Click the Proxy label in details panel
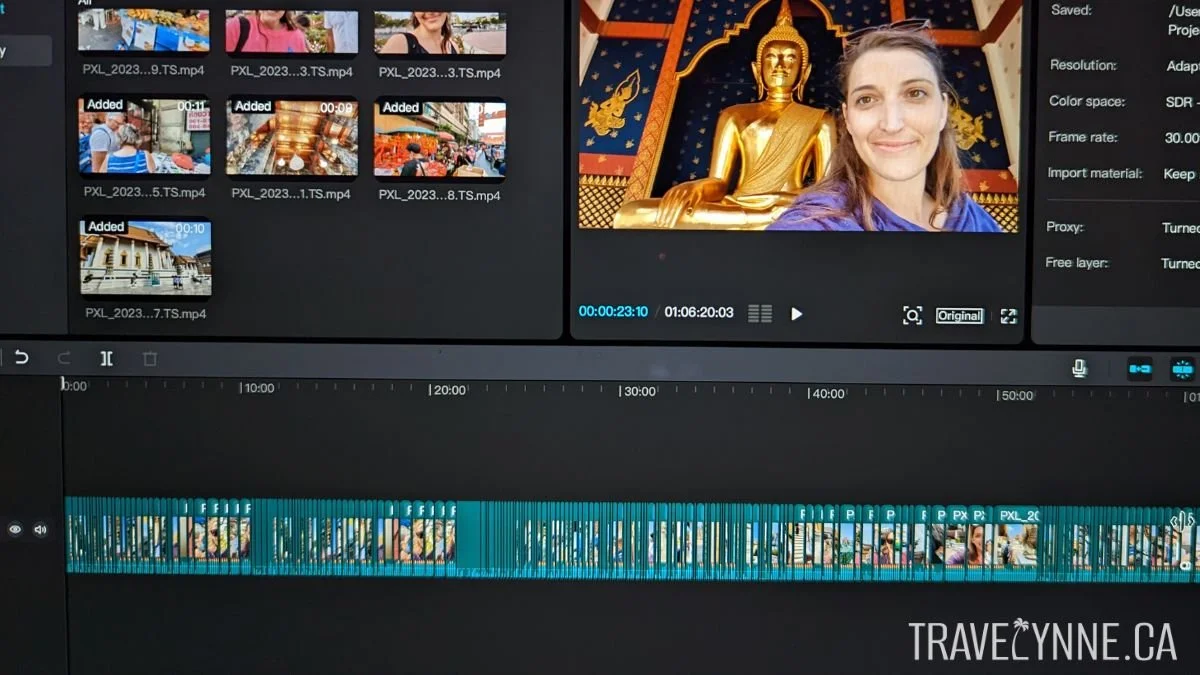1200x675 pixels. [1064, 227]
